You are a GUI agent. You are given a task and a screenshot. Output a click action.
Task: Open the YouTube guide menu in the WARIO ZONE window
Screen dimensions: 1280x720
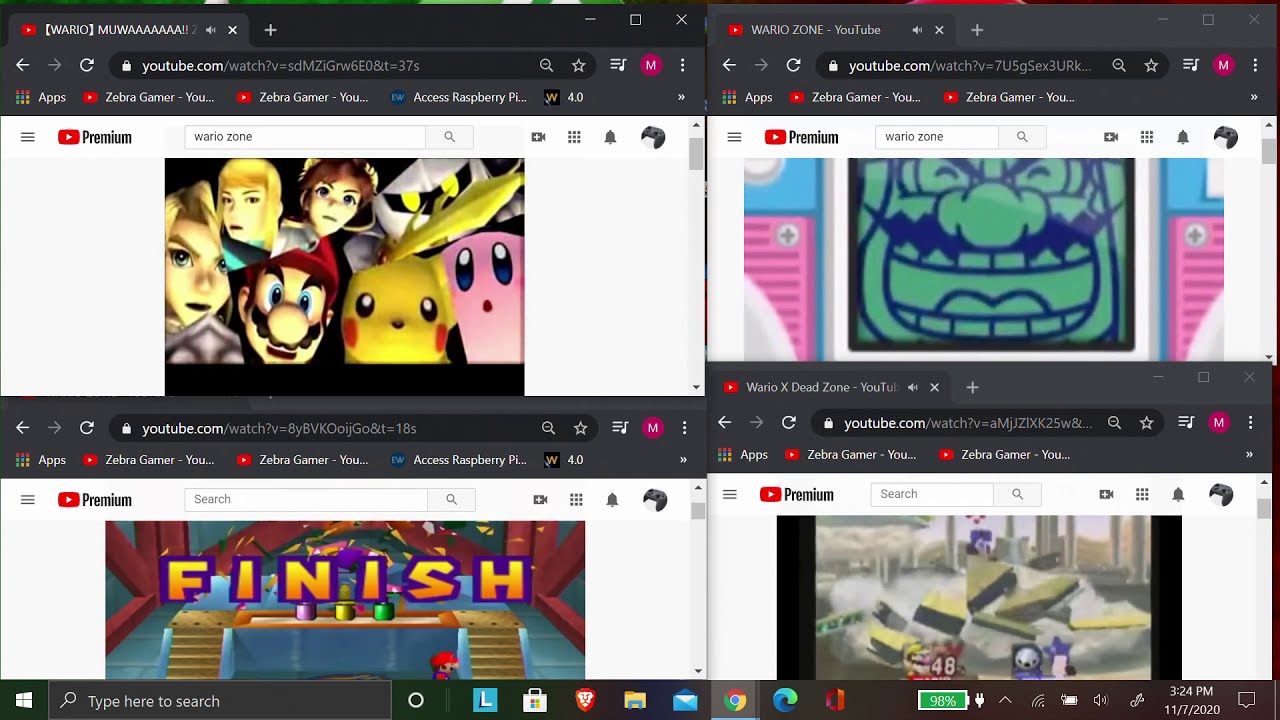[734, 137]
